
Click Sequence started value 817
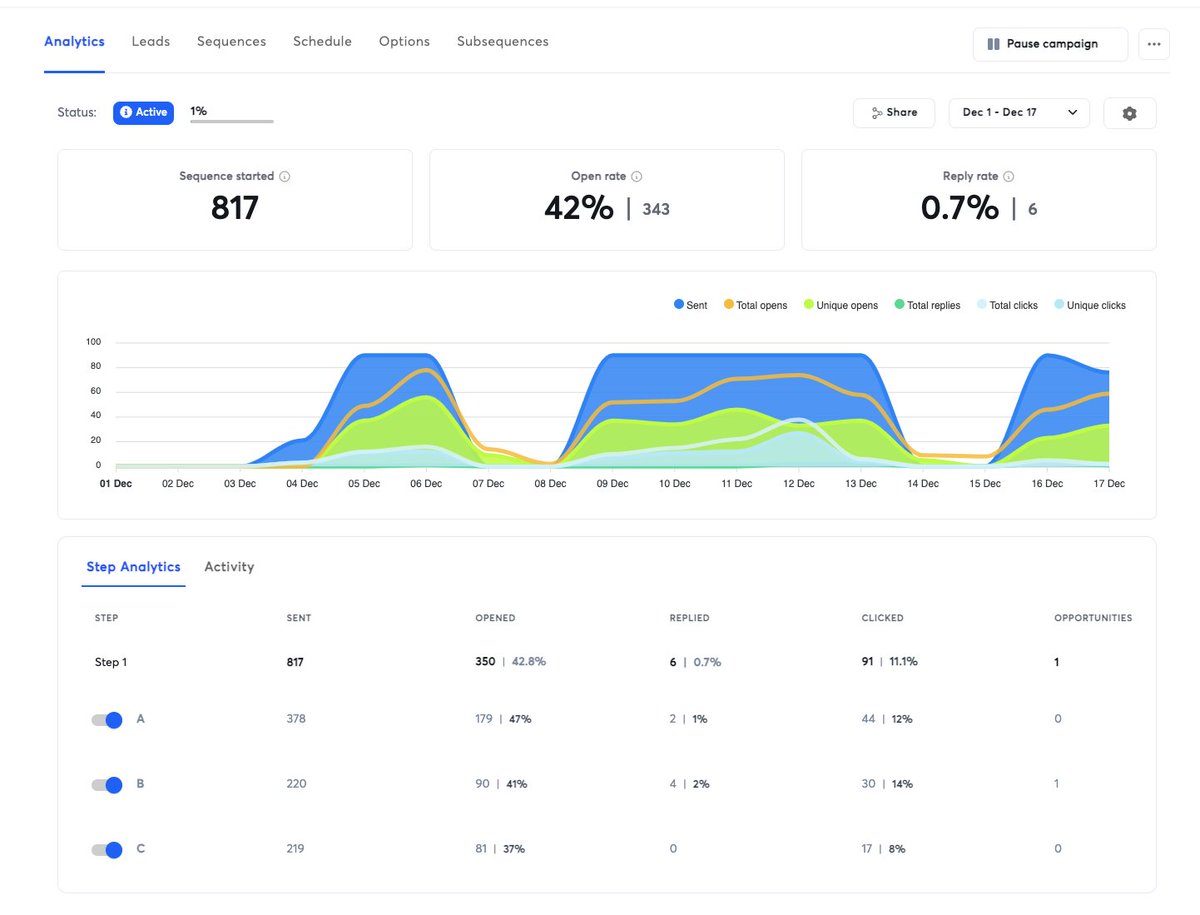(x=235, y=208)
